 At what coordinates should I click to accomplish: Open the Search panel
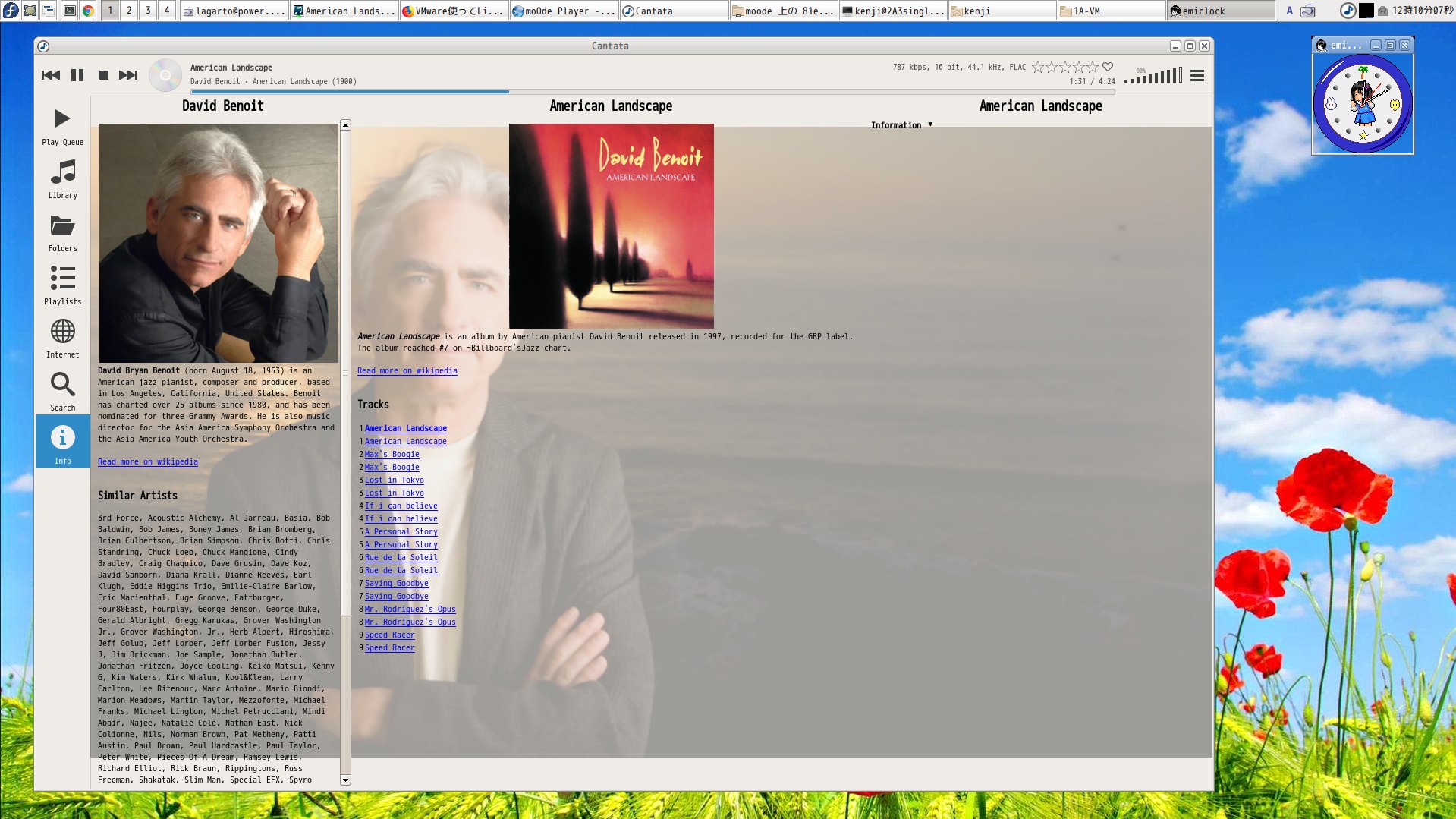click(62, 388)
